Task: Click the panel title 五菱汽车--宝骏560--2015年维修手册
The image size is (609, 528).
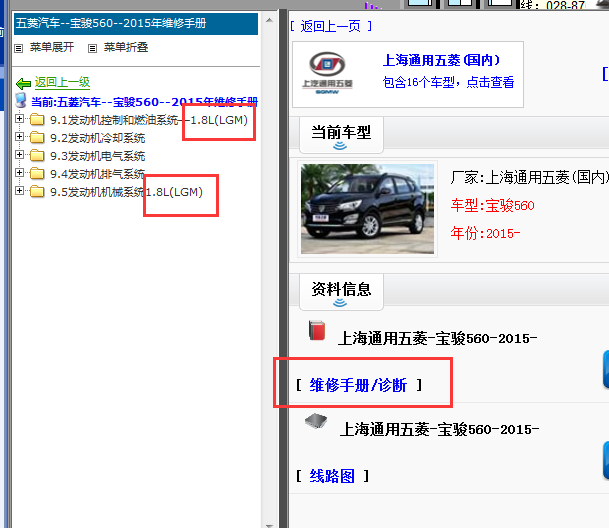Action: pyautogui.click(x=111, y=23)
